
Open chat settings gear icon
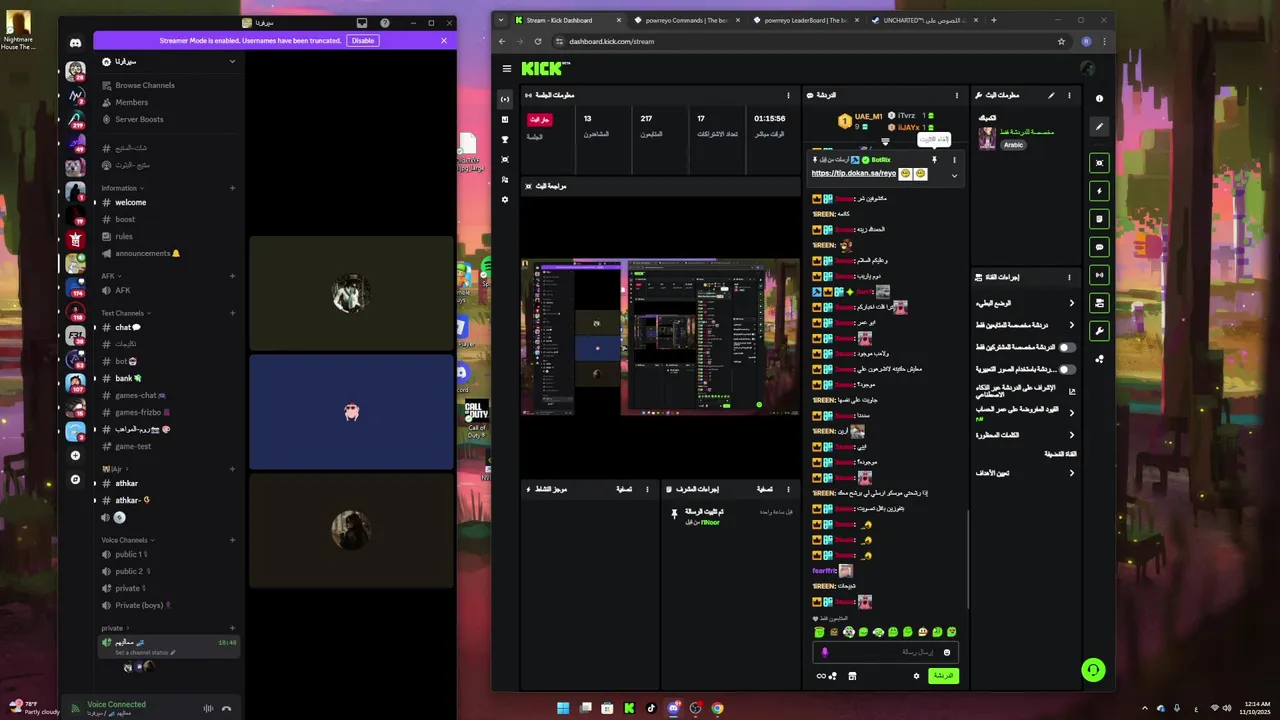coord(916,676)
